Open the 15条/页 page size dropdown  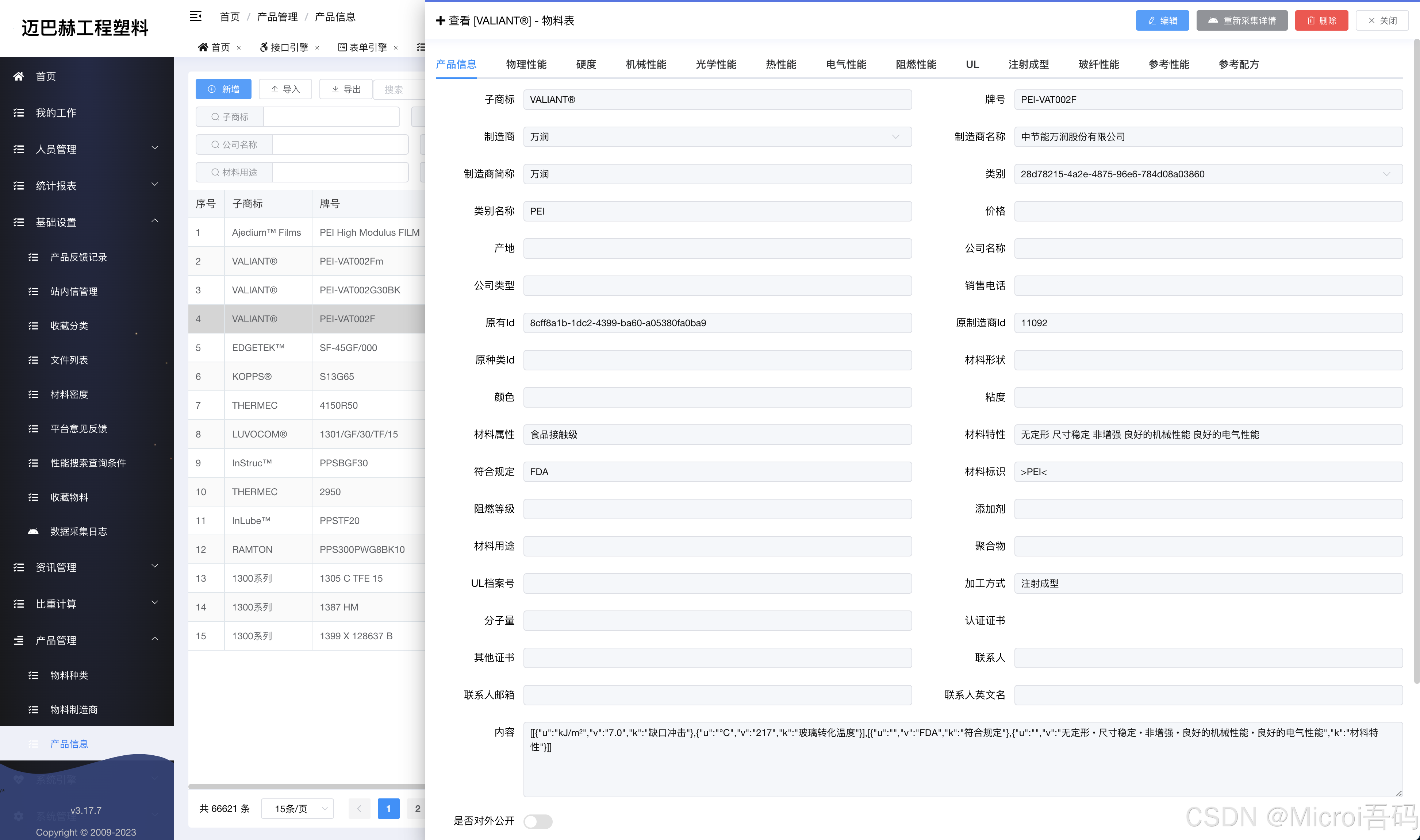pos(297,808)
